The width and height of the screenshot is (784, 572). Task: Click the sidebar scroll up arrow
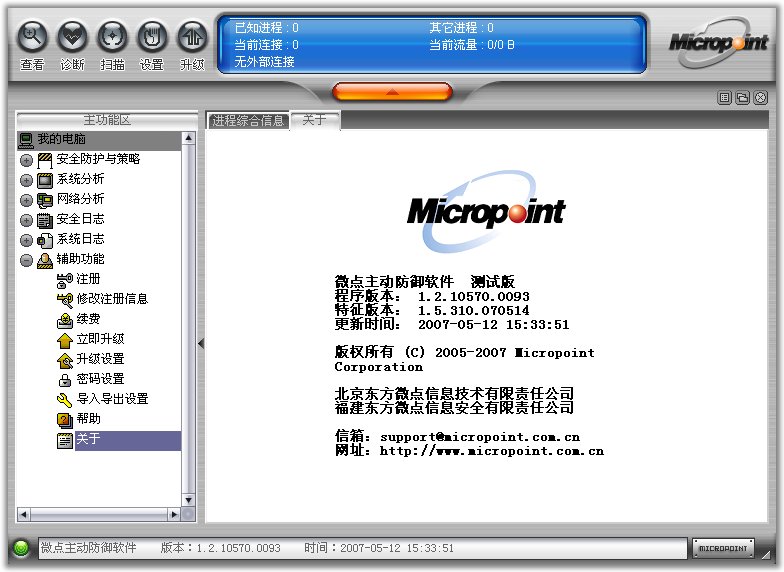[188, 138]
